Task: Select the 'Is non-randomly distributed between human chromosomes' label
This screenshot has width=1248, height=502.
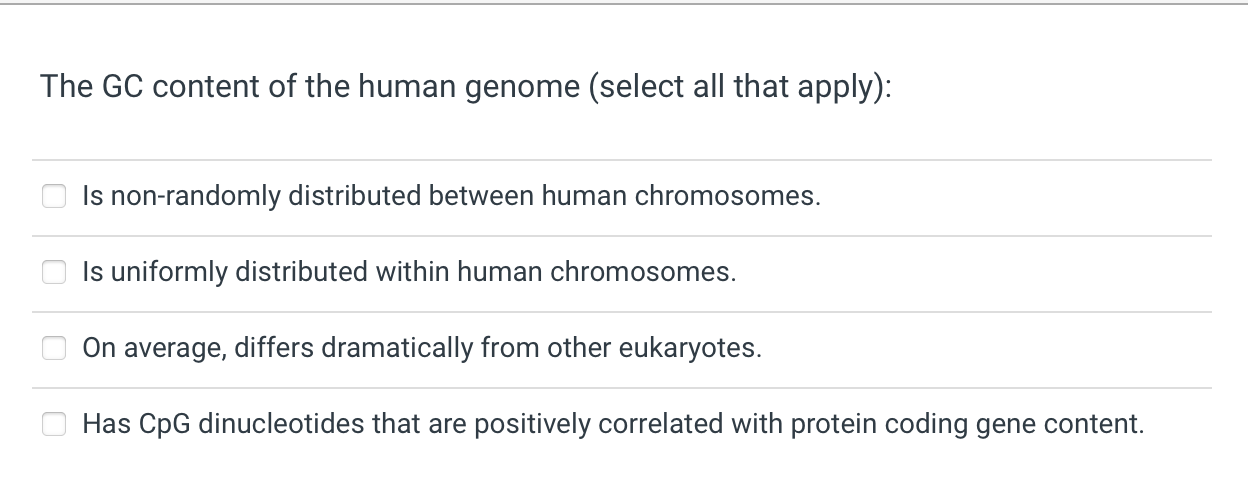Action: (x=452, y=196)
